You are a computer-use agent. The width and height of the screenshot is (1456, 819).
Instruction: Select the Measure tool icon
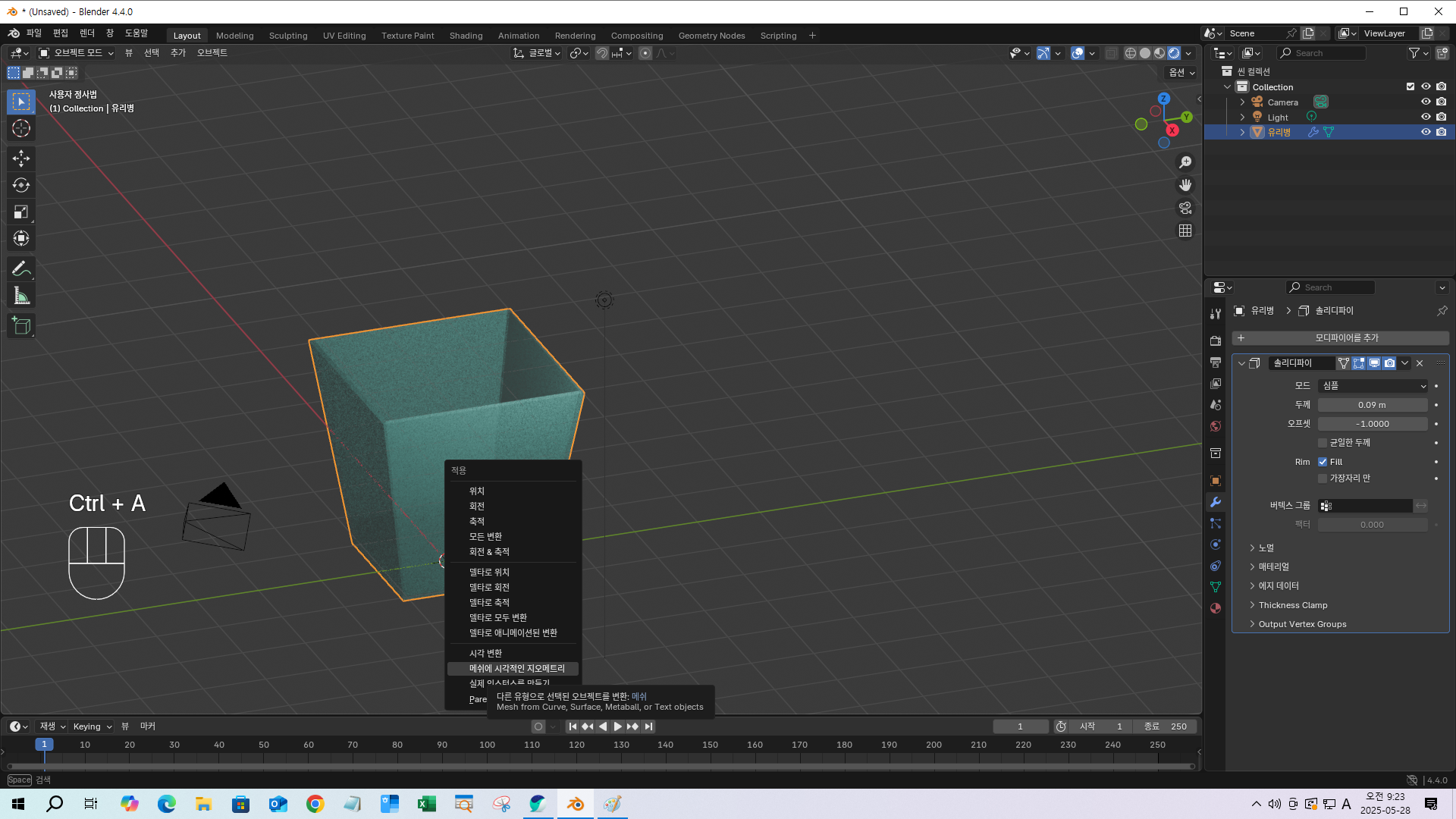[x=21, y=297]
